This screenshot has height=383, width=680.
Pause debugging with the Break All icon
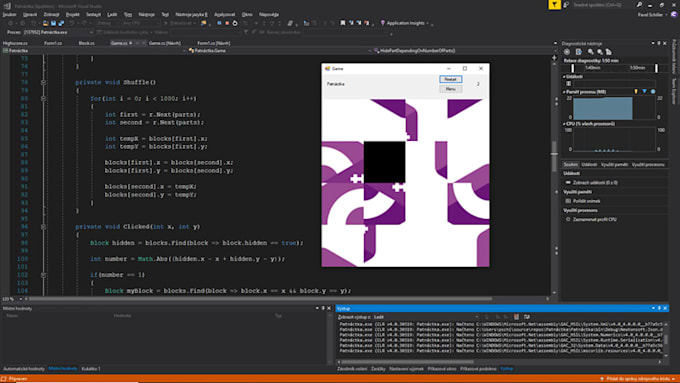click(219, 23)
